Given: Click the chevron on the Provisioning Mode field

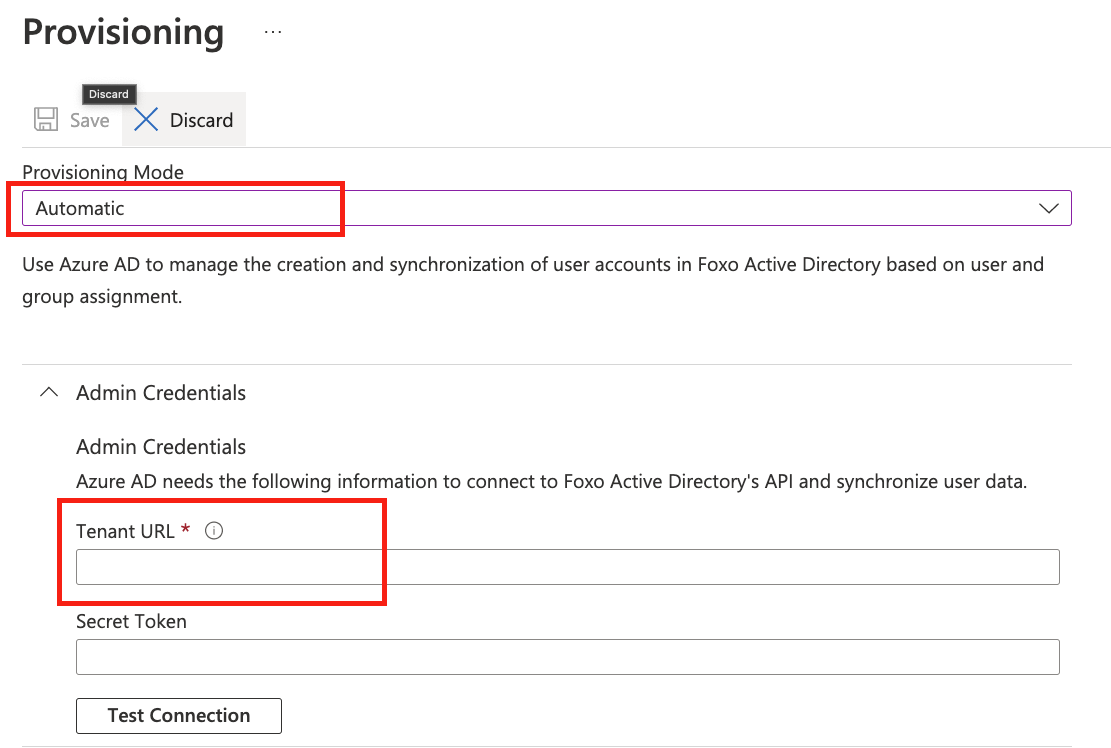Looking at the screenshot, I should pyautogui.click(x=1048, y=208).
